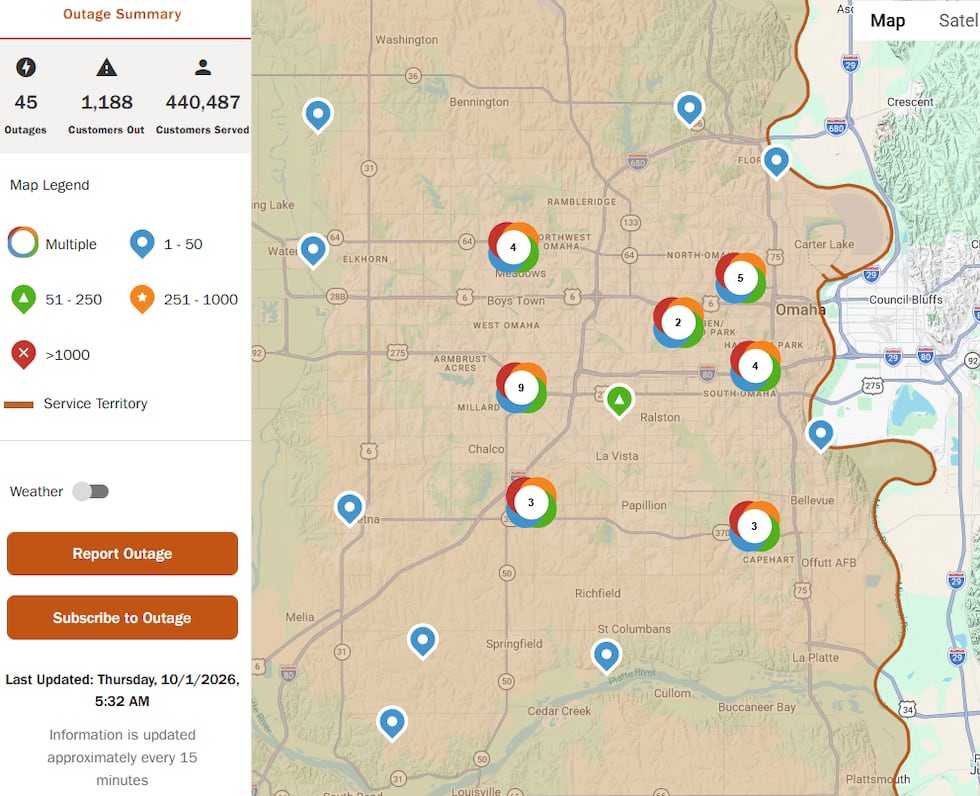980x796 pixels.
Task: Open cluster of 3 outages west of Papillion
Action: click(x=531, y=502)
